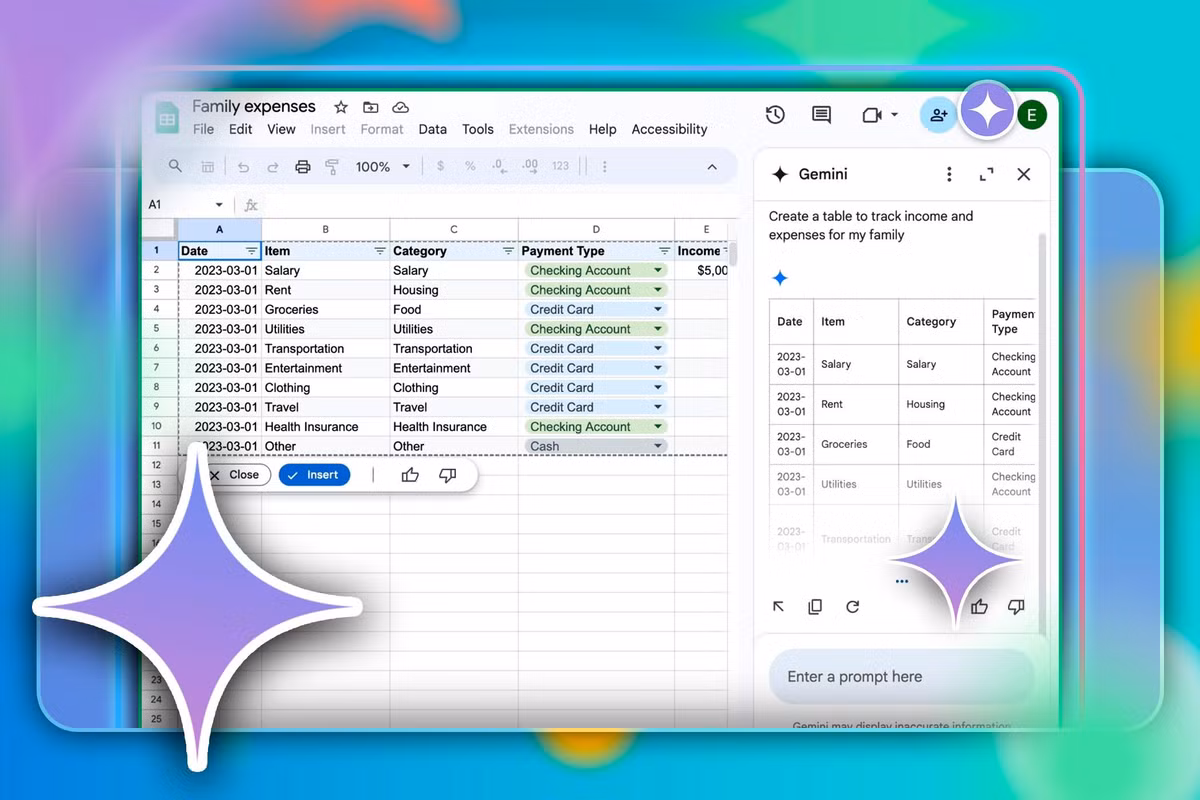Toggle the Date column filter
Viewport: 1200px width, 800px height.
point(251,251)
